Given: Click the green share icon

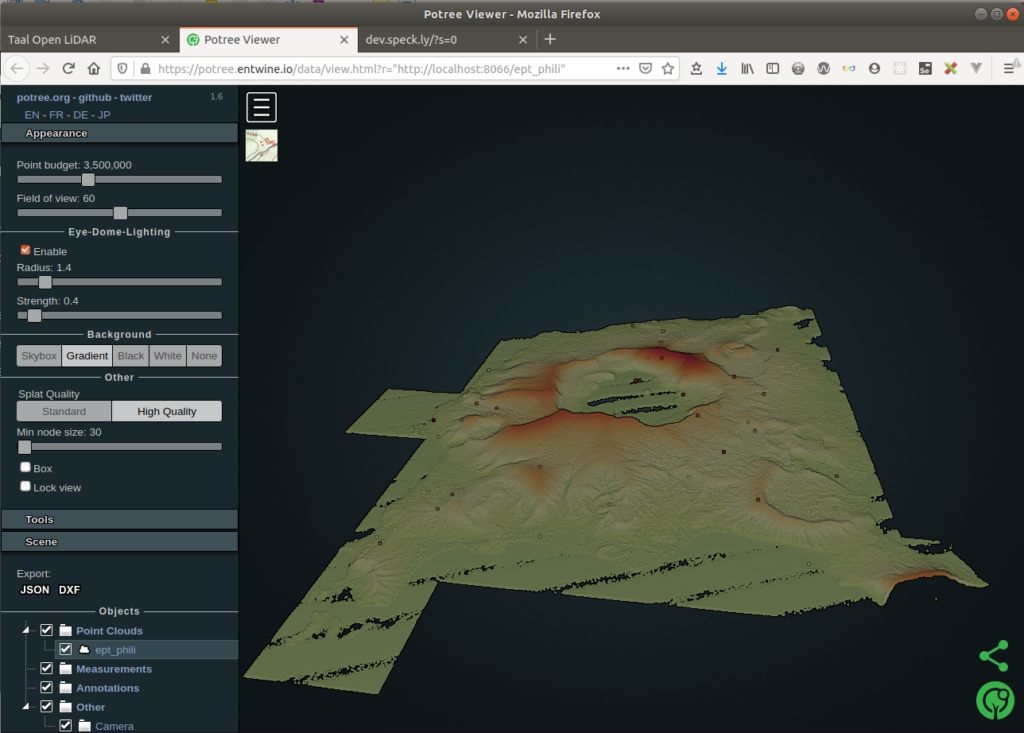Looking at the screenshot, I should tap(993, 656).
